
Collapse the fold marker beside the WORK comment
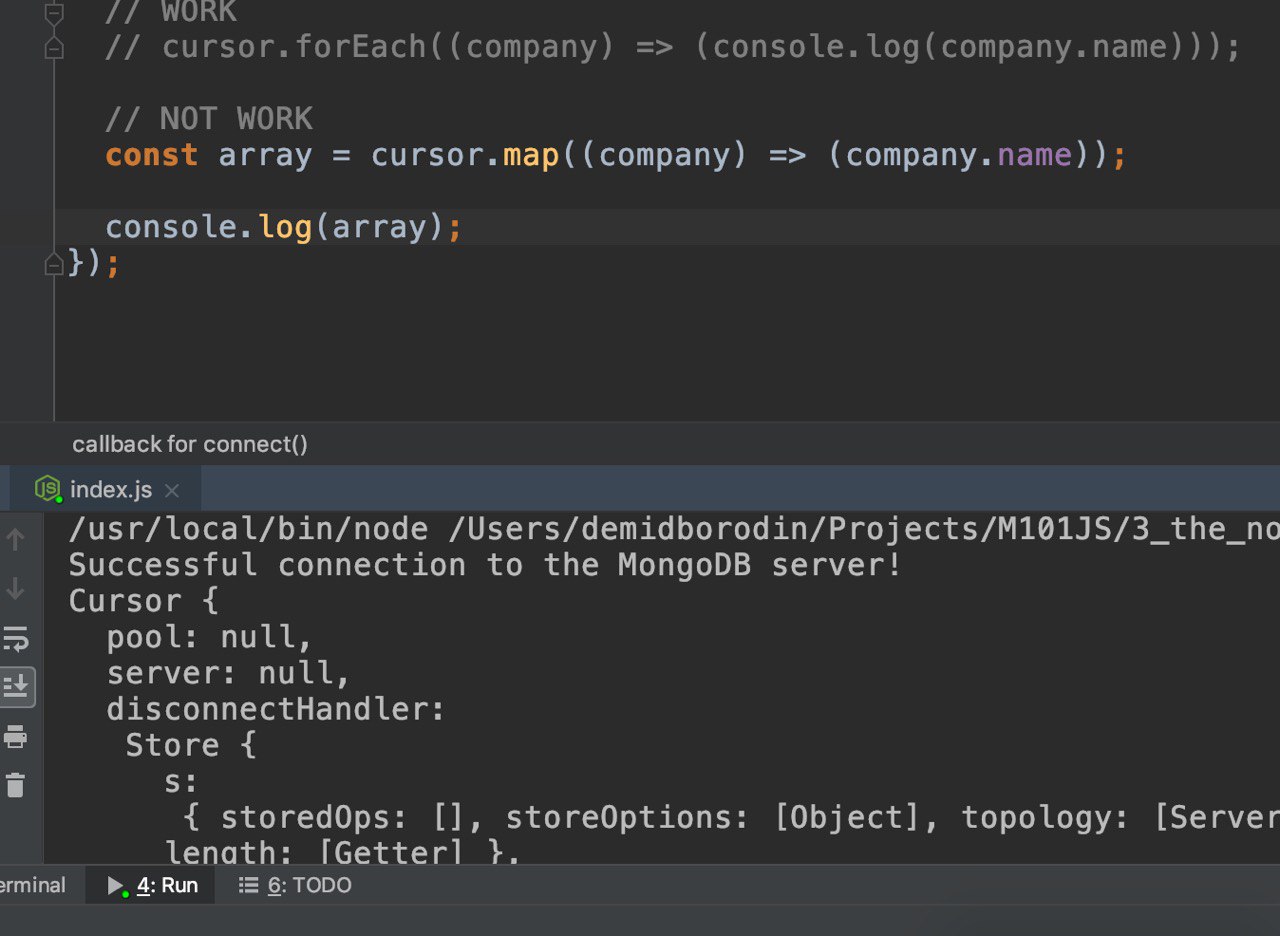54,12
